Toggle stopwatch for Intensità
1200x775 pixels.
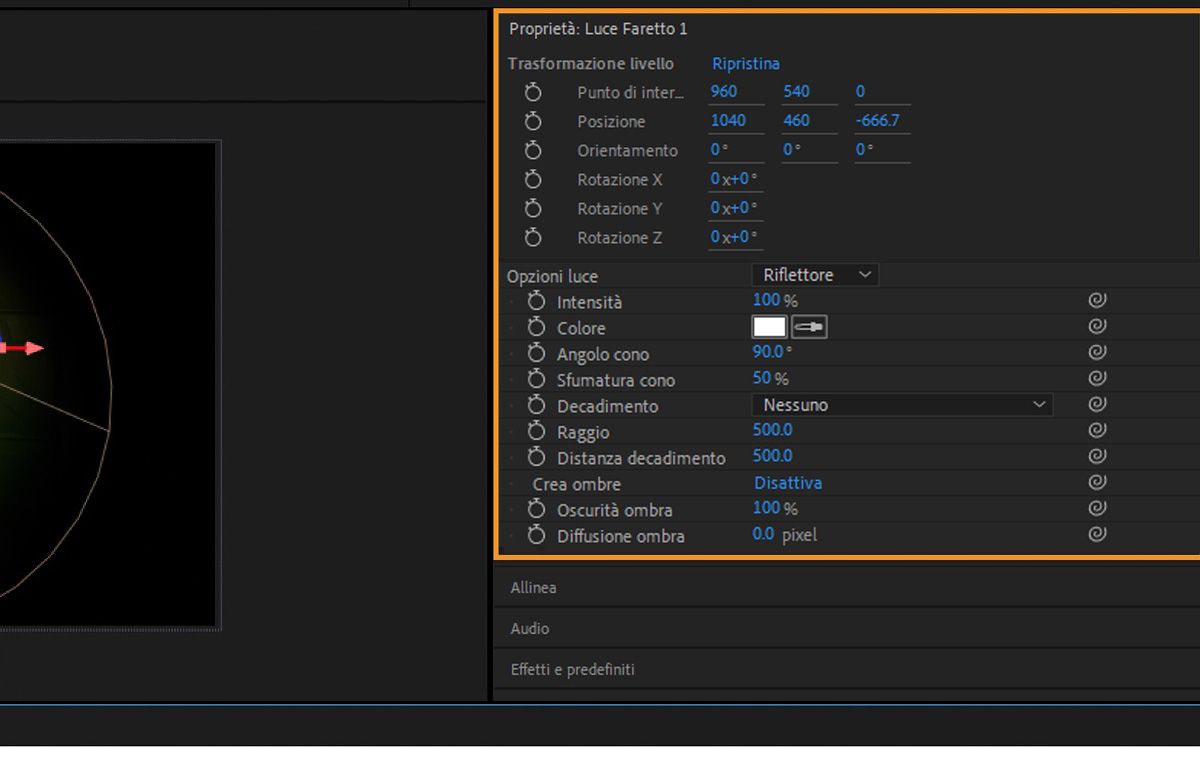point(537,301)
